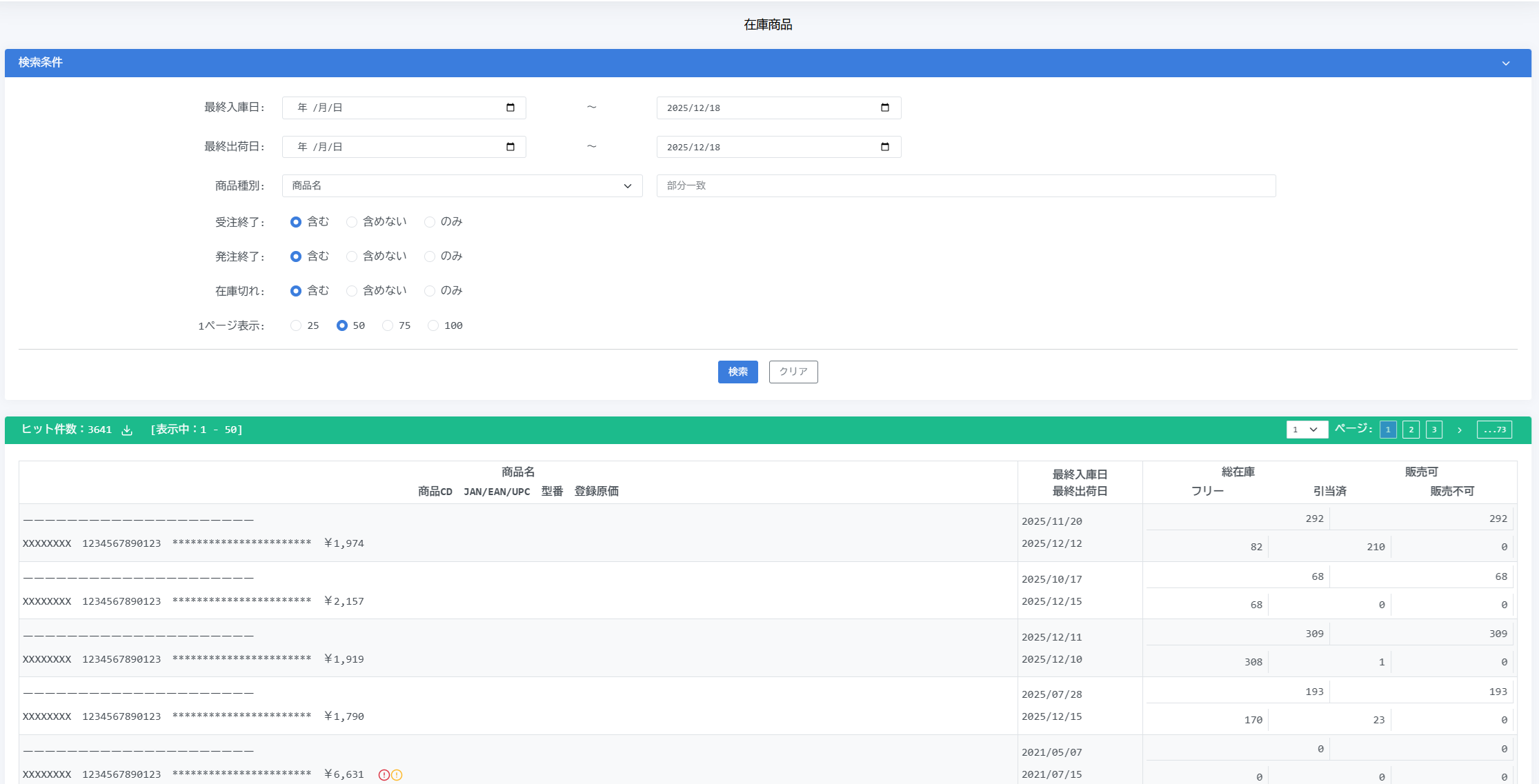Image resolution: width=1539 pixels, height=784 pixels.
Task: Open the 商品種別 dropdown
Action: (462, 185)
